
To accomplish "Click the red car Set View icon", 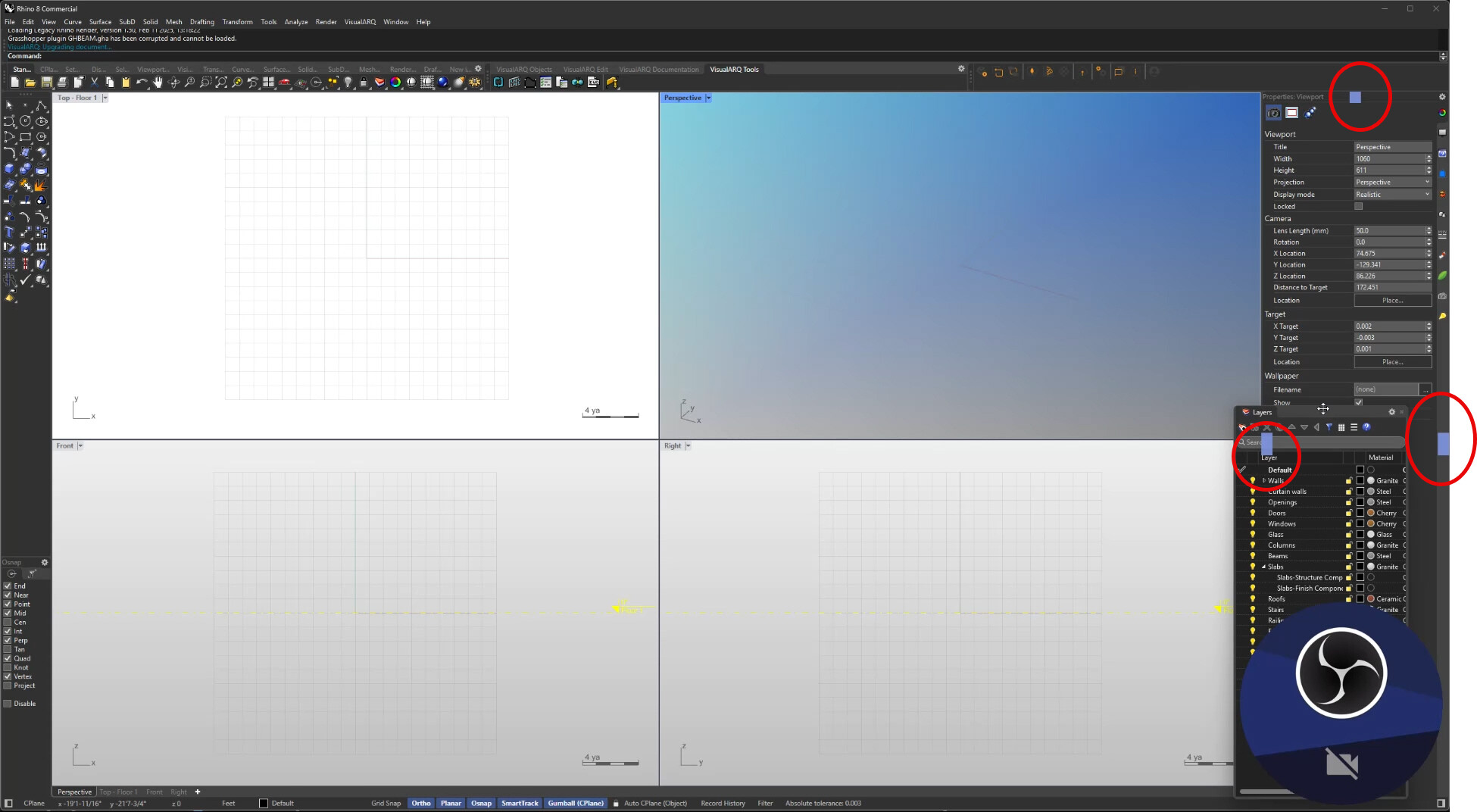I will (285, 83).
